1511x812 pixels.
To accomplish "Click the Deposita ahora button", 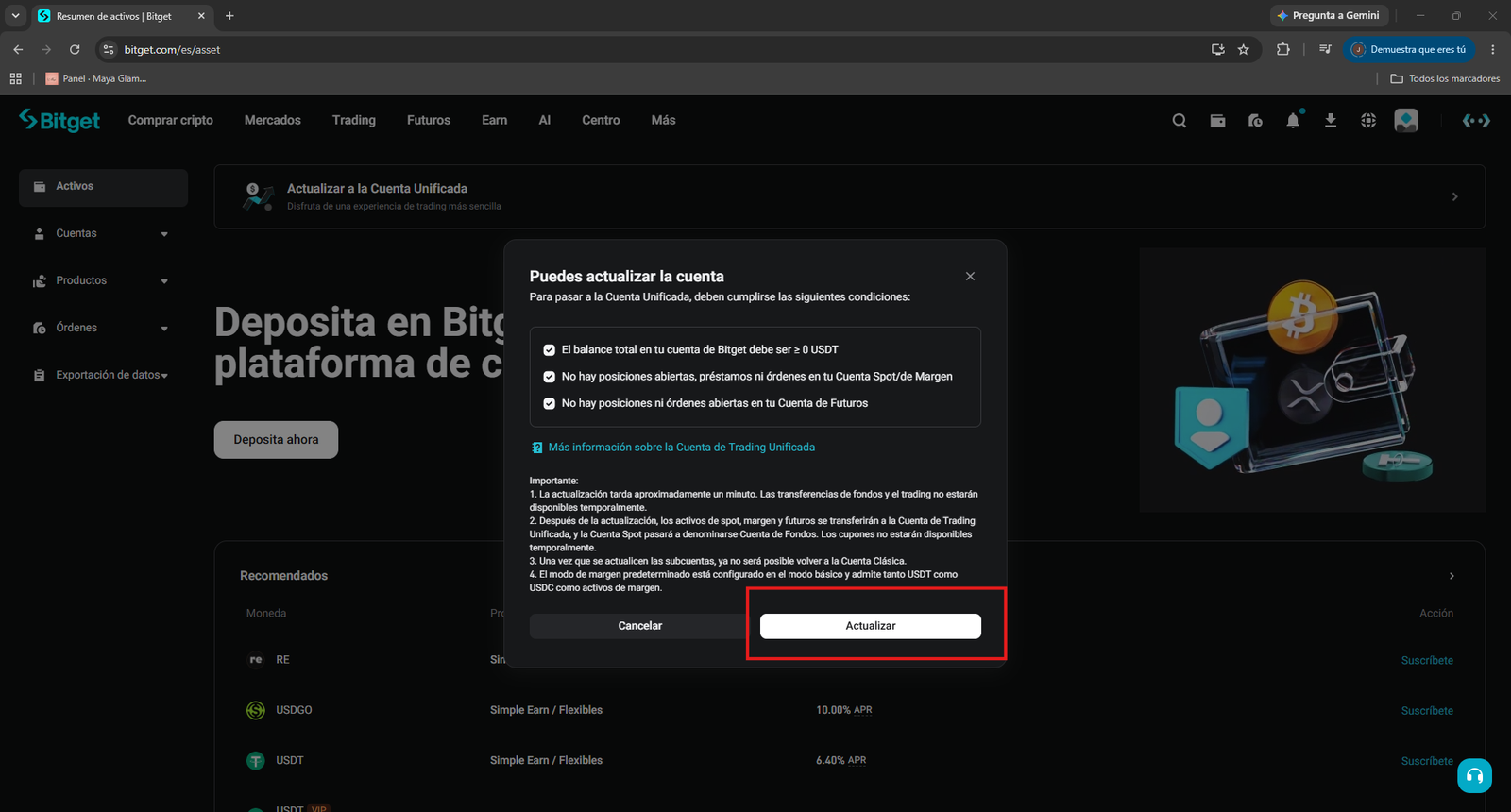I will click(276, 440).
